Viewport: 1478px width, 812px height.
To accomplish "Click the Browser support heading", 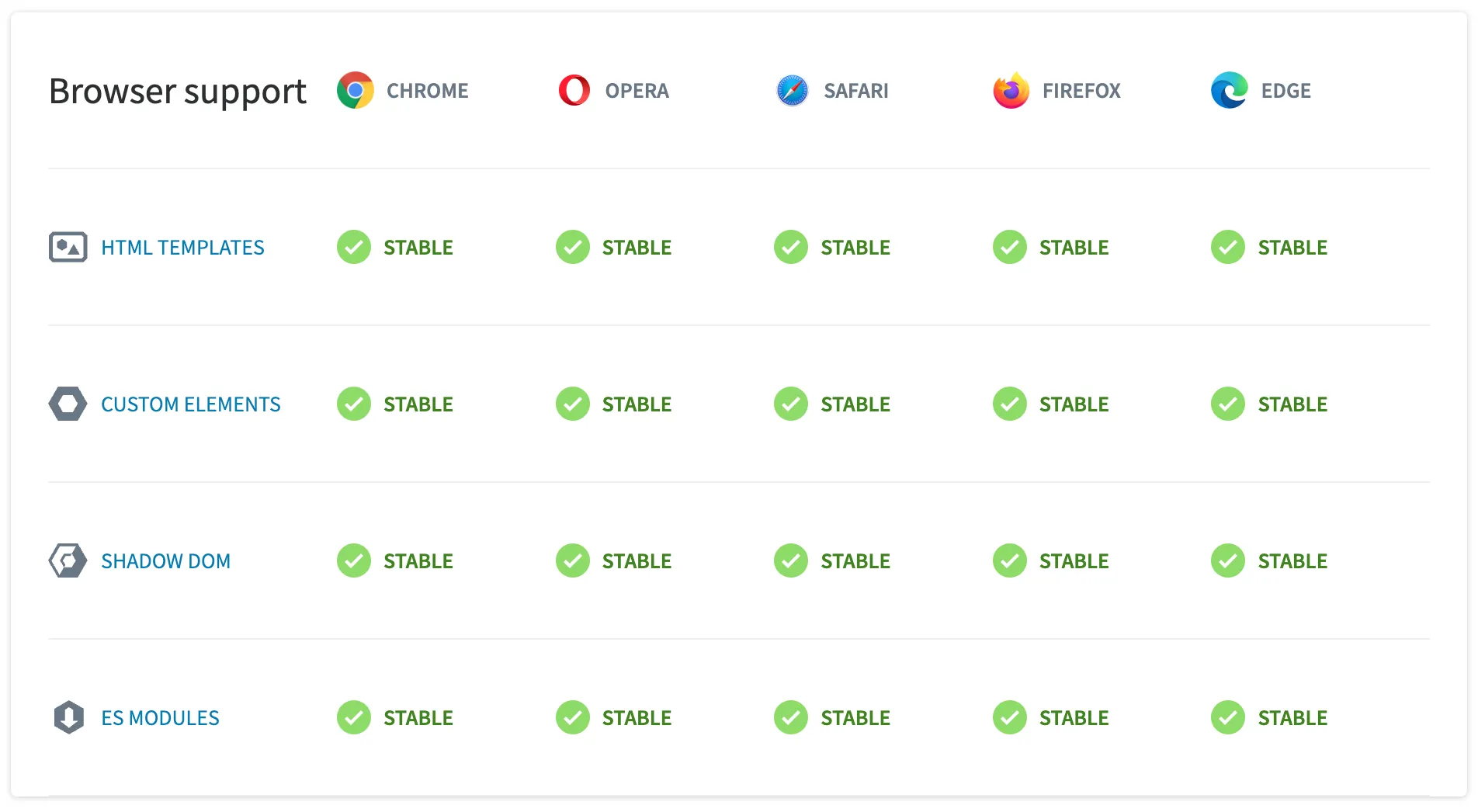I will [177, 90].
